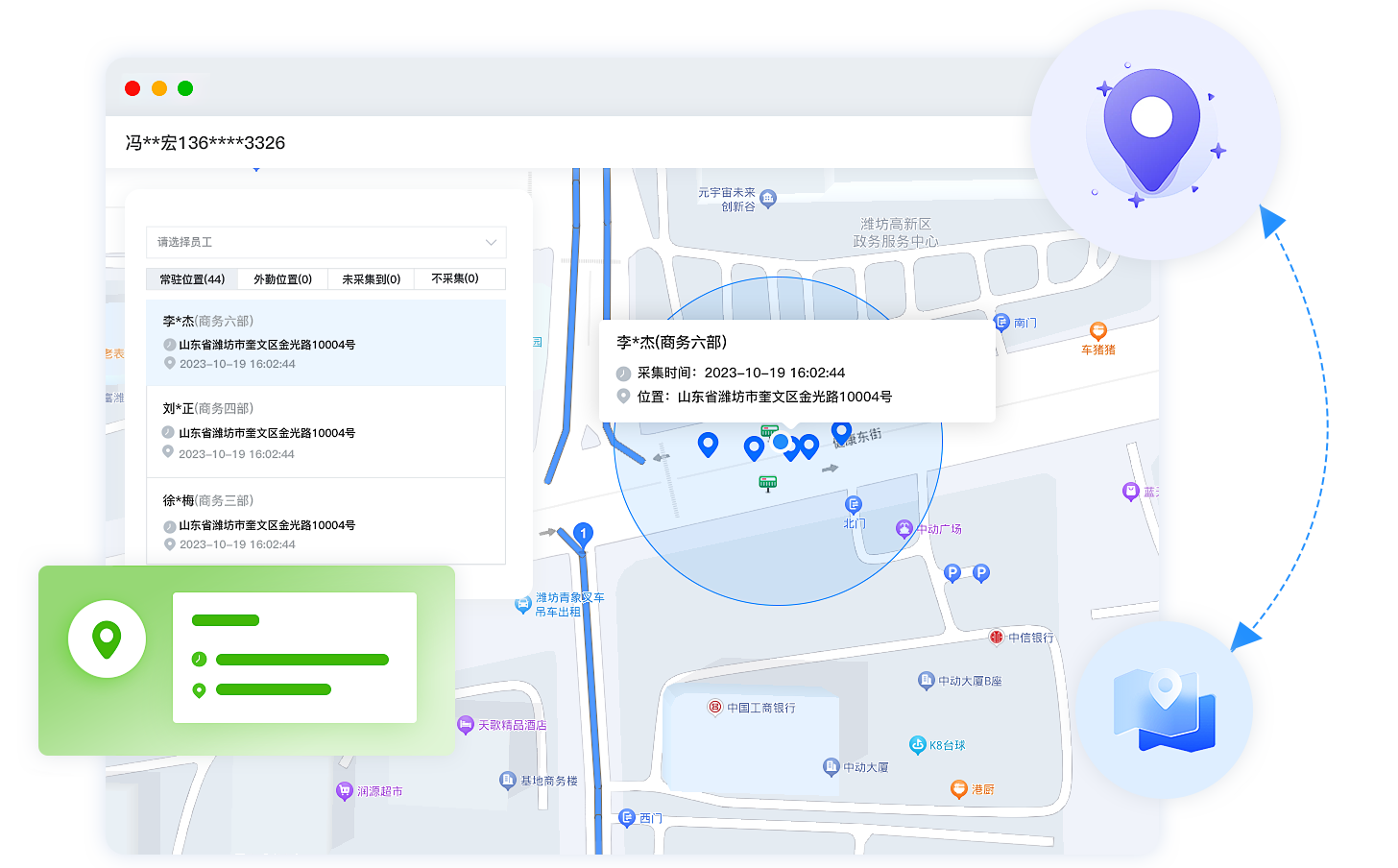Viewport: 1398px width, 868px height.
Task: Click the 中动大厦 building marker
Action: point(832,766)
